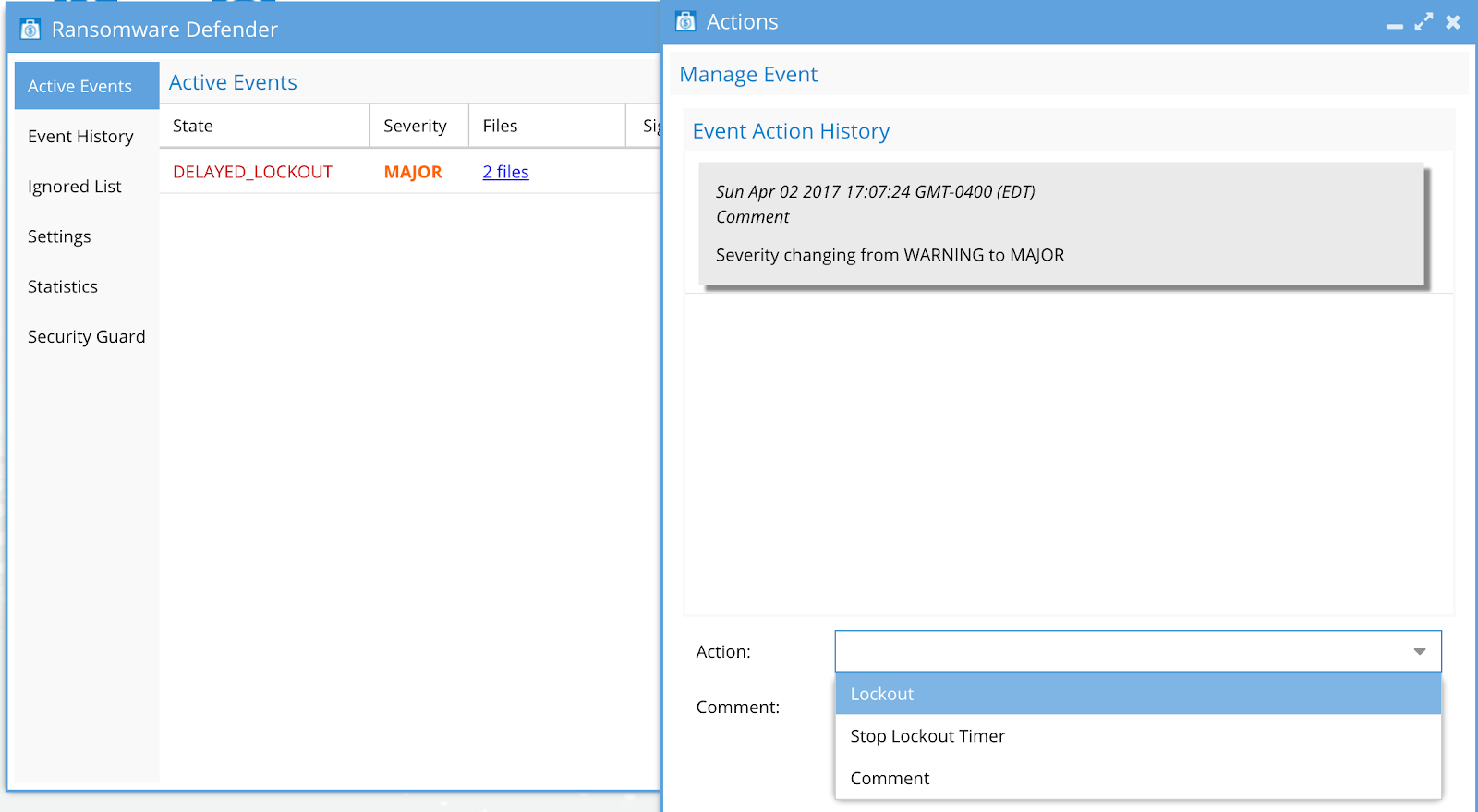Expand the Action dropdown arrow
This screenshot has height=812, width=1478.
tap(1420, 651)
